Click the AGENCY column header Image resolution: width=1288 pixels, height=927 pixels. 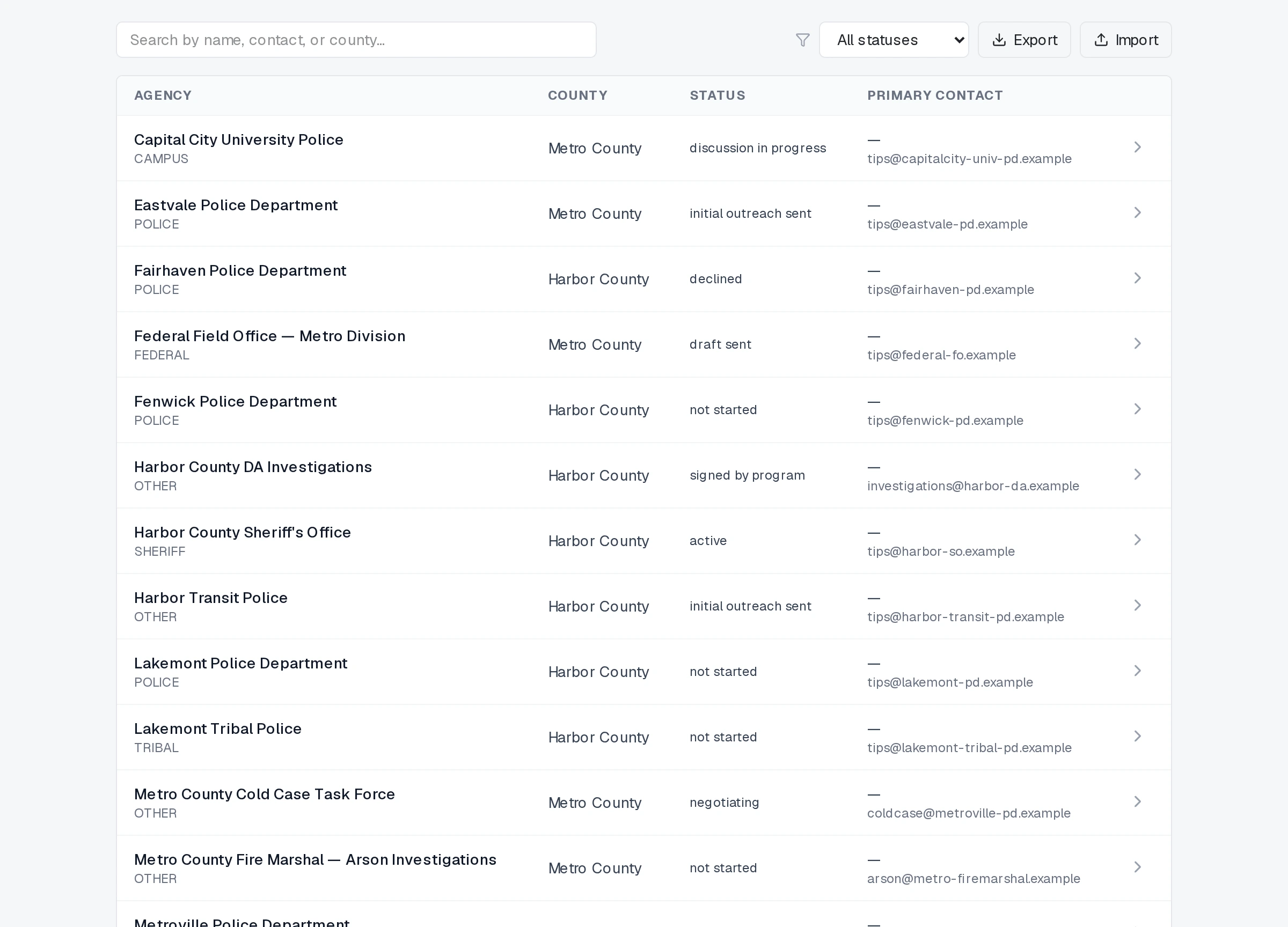(163, 95)
